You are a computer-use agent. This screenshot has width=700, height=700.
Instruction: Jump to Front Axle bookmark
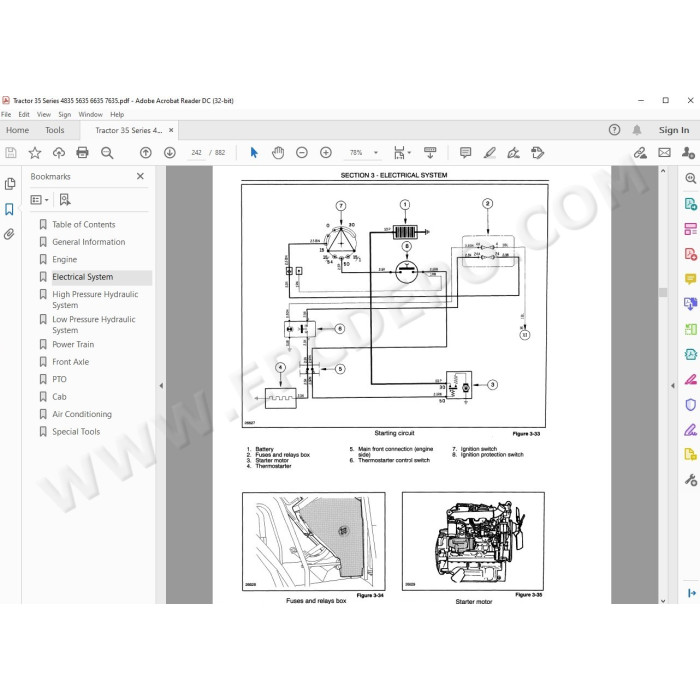(71, 362)
